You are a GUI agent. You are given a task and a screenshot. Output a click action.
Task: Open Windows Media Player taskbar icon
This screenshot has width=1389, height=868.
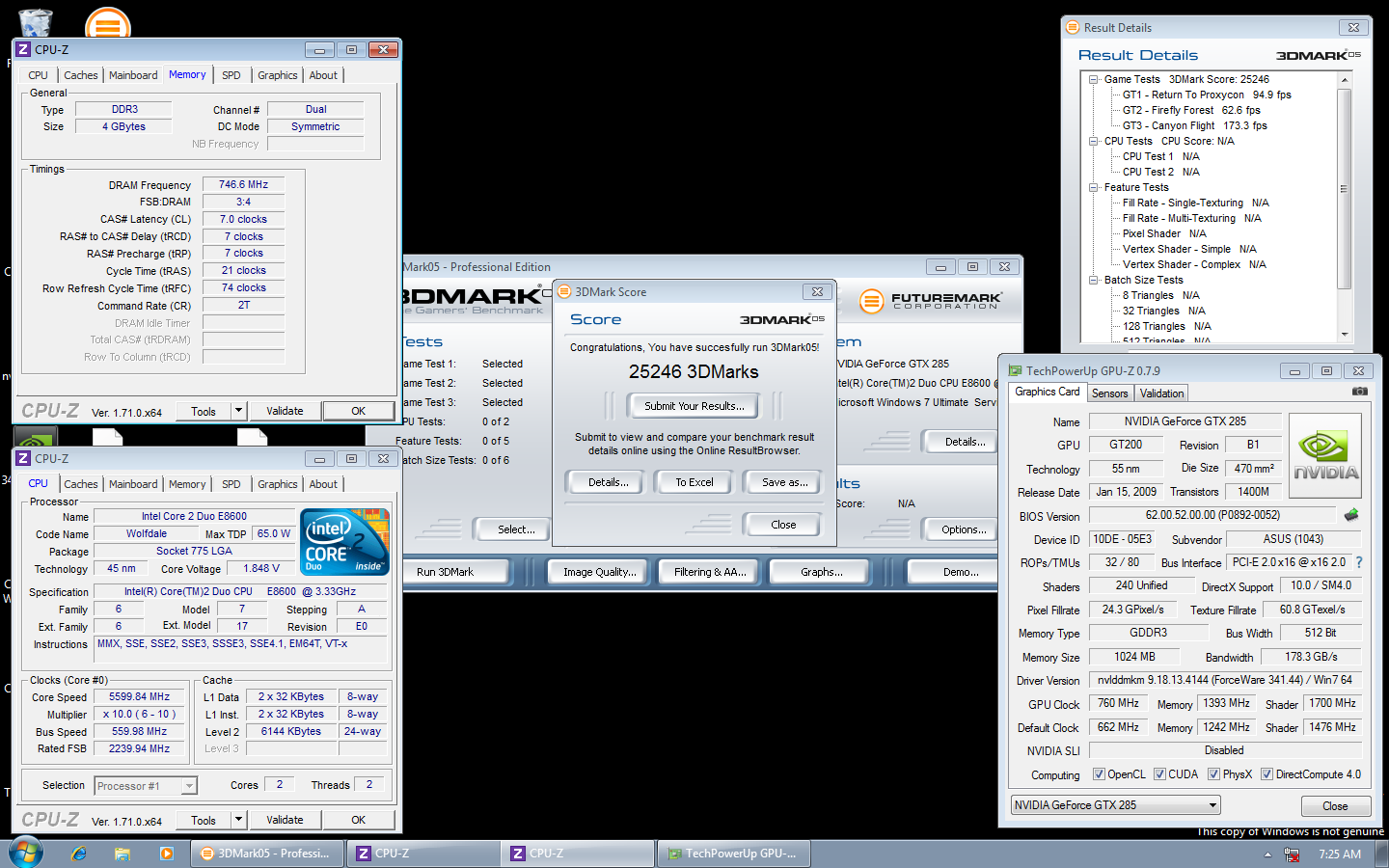tap(167, 854)
